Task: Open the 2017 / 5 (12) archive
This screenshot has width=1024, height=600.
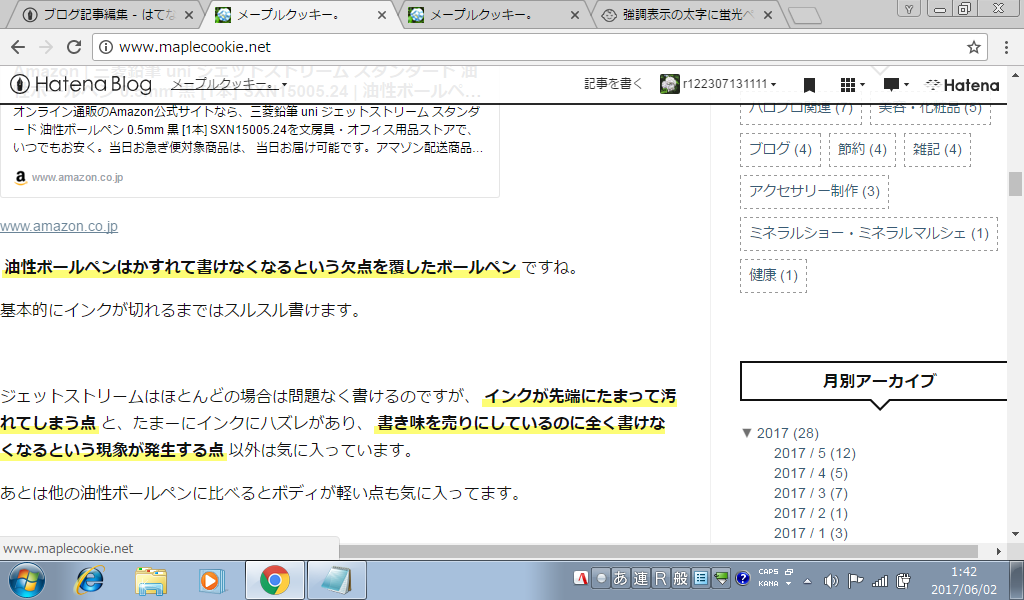Action: click(x=814, y=453)
